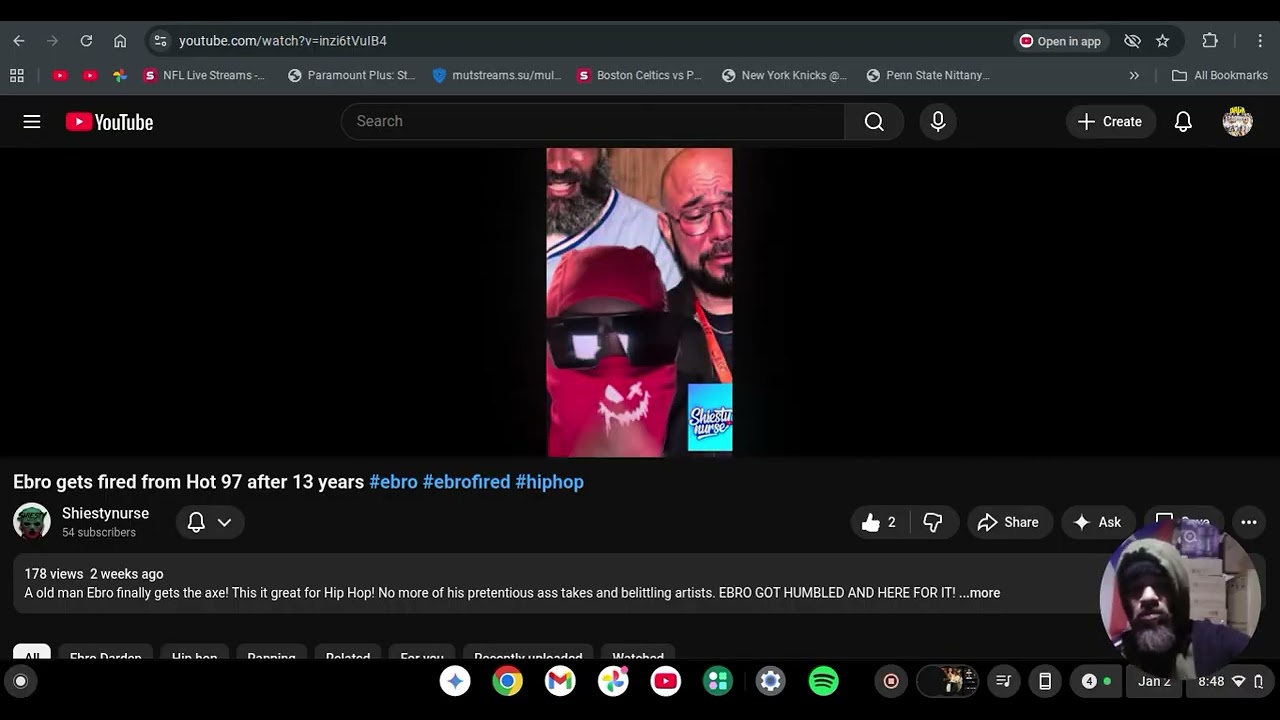The image size is (1280, 720).
Task: Click the Ask button
Action: pyautogui.click(x=1097, y=522)
